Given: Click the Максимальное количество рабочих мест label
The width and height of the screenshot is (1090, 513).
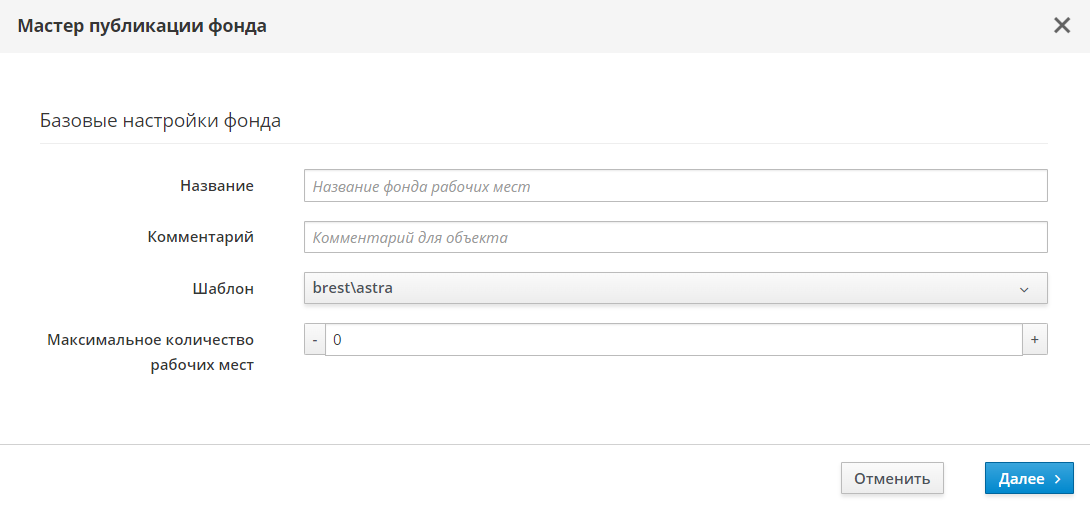Looking at the screenshot, I should (150, 352).
